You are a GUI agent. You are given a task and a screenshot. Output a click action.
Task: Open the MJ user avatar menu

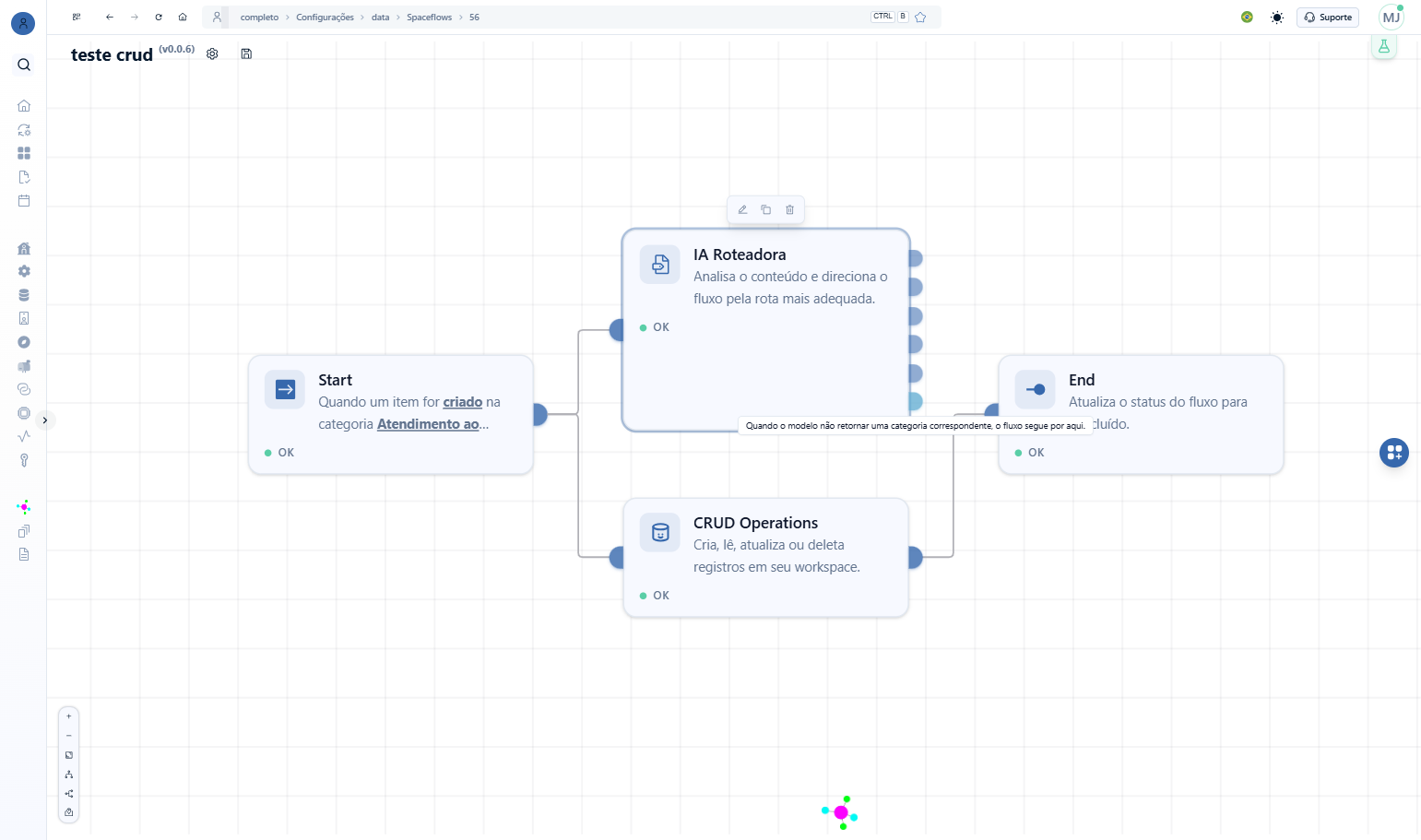pyautogui.click(x=1391, y=18)
